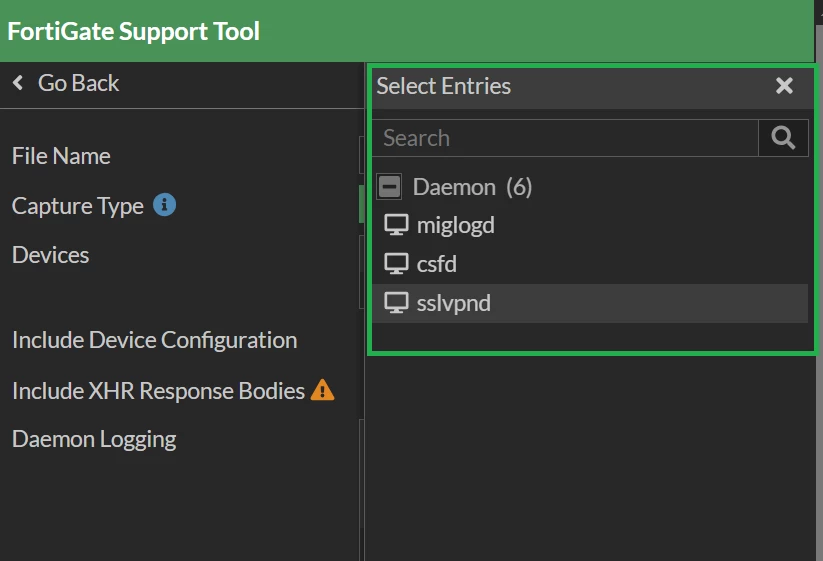823x561 pixels.
Task: Click the File Name label
Action: (x=61, y=156)
